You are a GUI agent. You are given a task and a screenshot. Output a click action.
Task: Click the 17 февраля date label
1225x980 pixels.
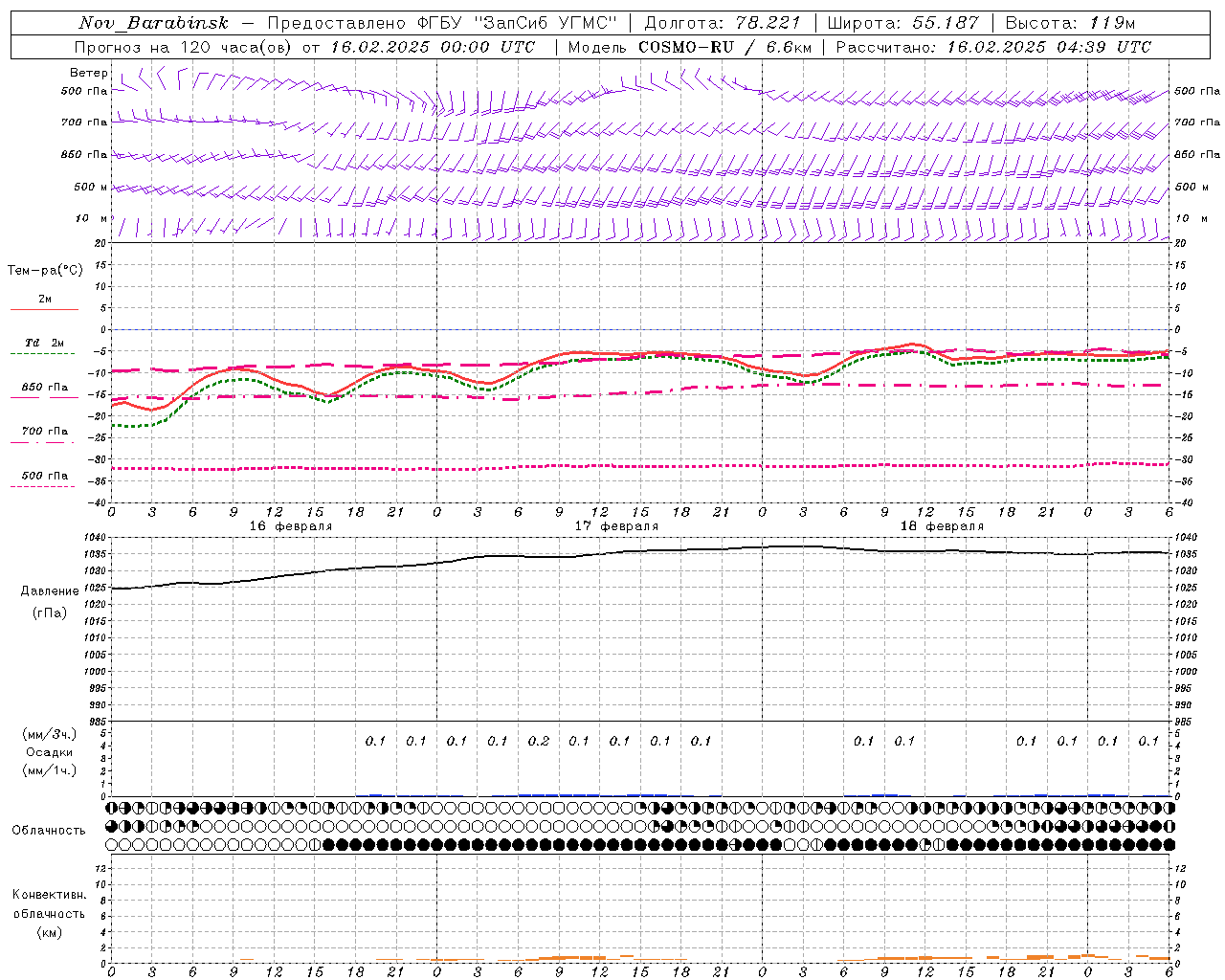click(616, 526)
